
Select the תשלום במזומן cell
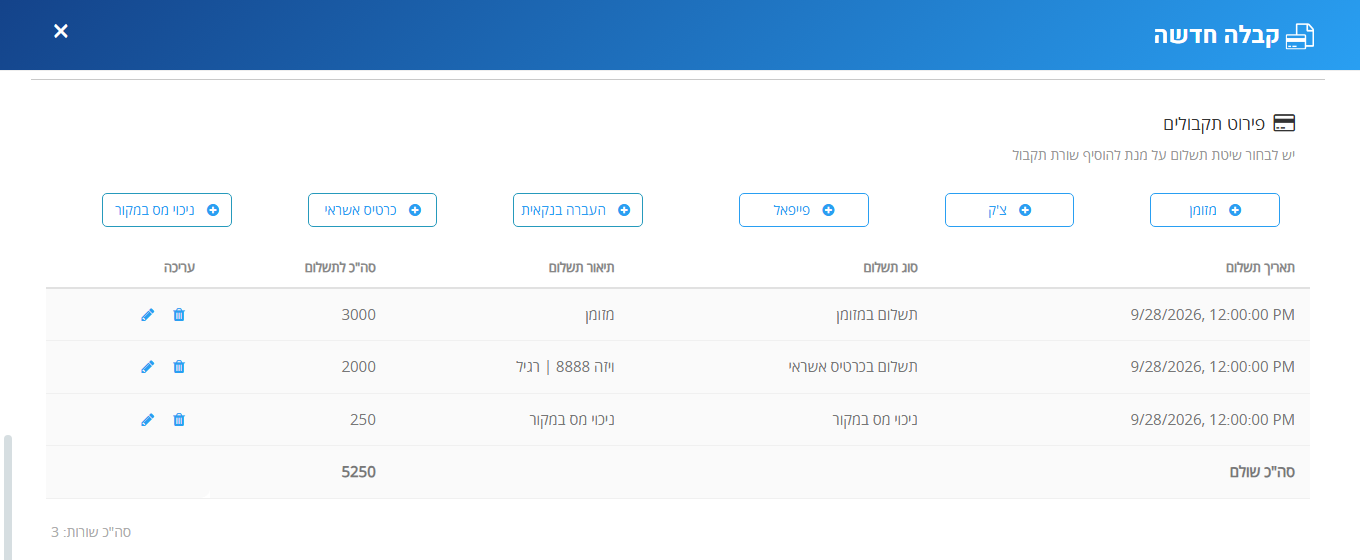877,315
